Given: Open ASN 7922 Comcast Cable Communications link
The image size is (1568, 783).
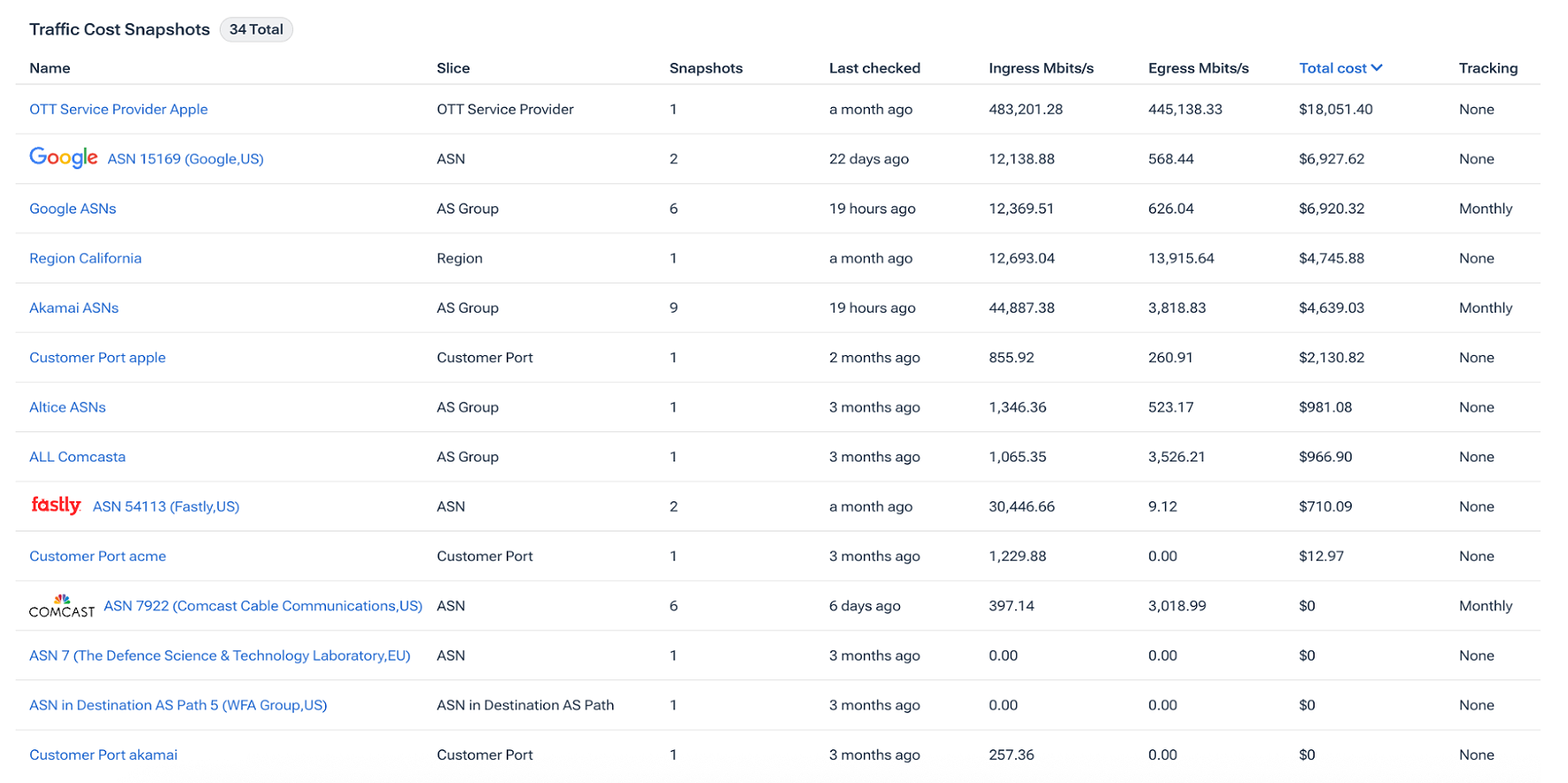Looking at the screenshot, I should click(x=263, y=605).
